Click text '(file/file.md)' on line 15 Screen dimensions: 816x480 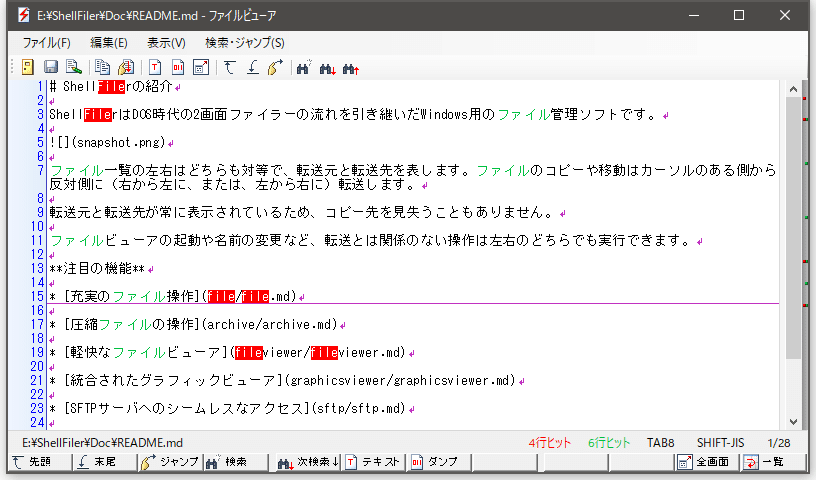coord(249,297)
